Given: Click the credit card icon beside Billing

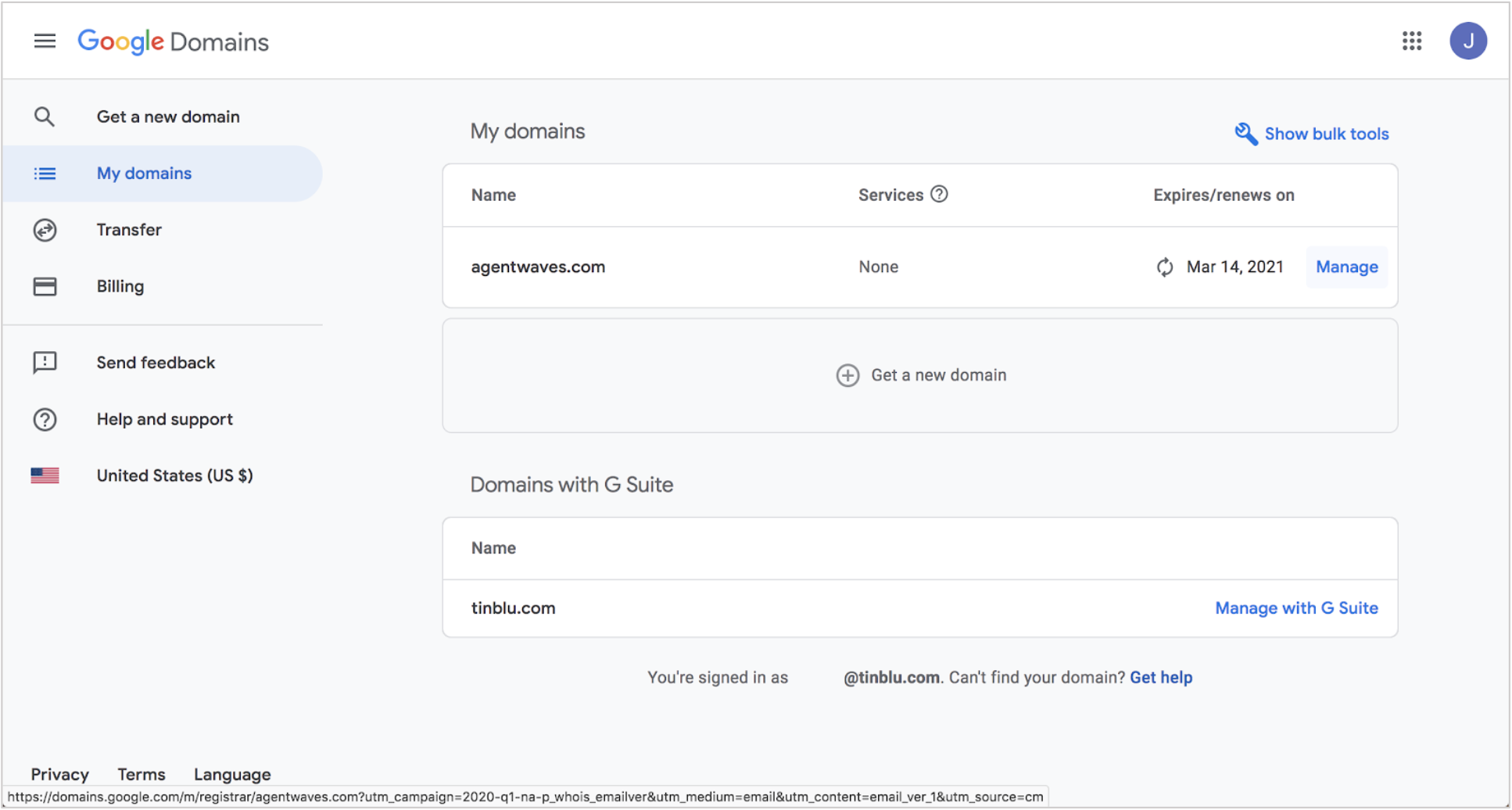Looking at the screenshot, I should point(45,286).
